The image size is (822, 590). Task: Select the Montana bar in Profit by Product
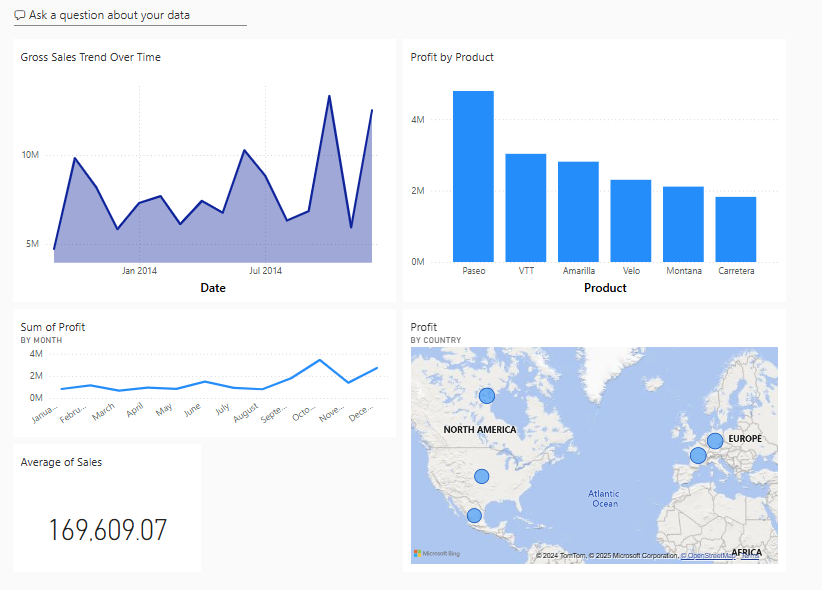tap(683, 222)
